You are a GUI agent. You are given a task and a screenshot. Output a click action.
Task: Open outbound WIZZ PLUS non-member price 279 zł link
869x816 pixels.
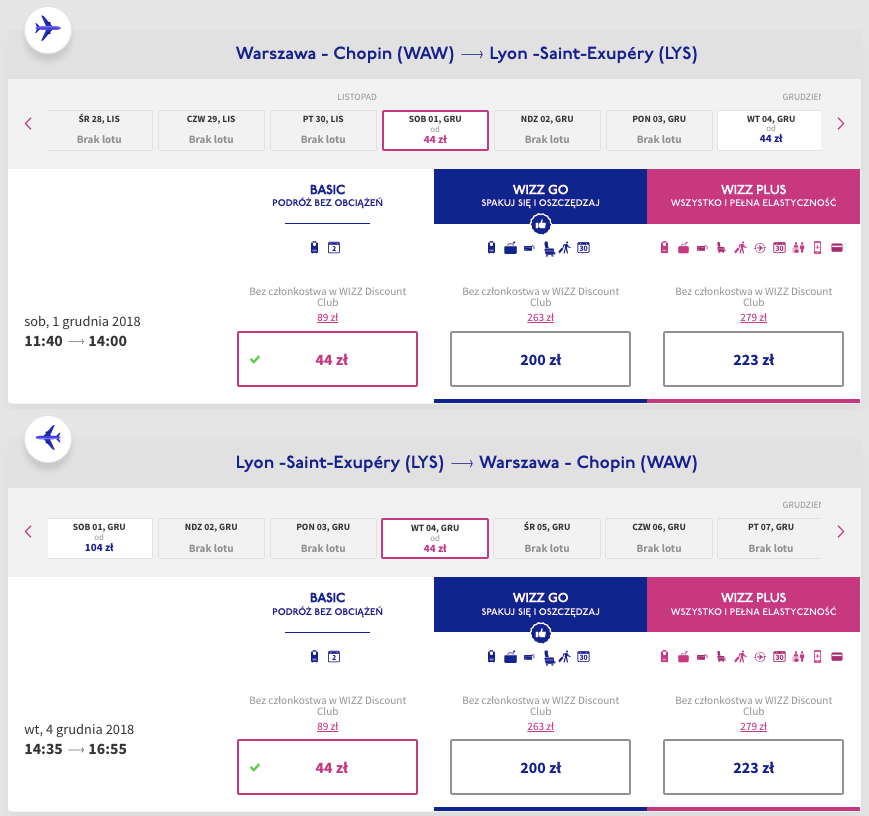(753, 318)
